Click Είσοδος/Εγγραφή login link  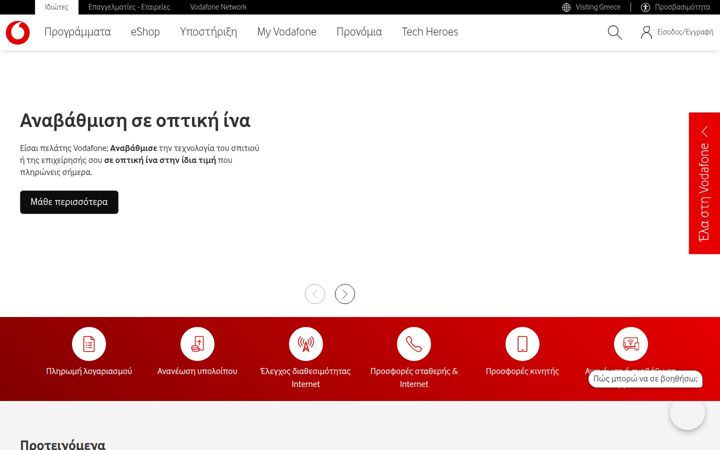pos(685,32)
